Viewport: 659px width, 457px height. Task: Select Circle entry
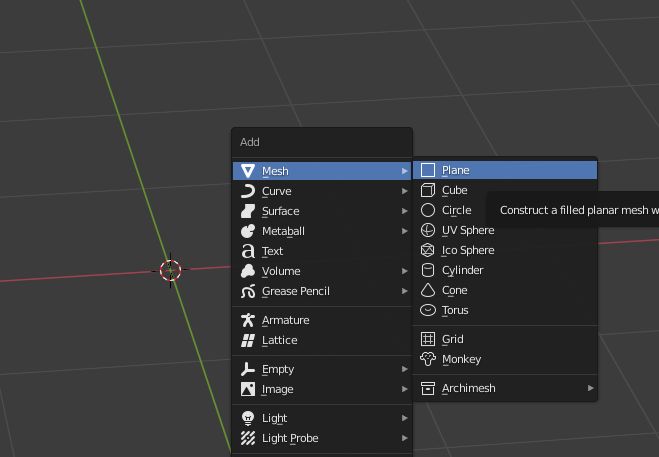click(505, 210)
